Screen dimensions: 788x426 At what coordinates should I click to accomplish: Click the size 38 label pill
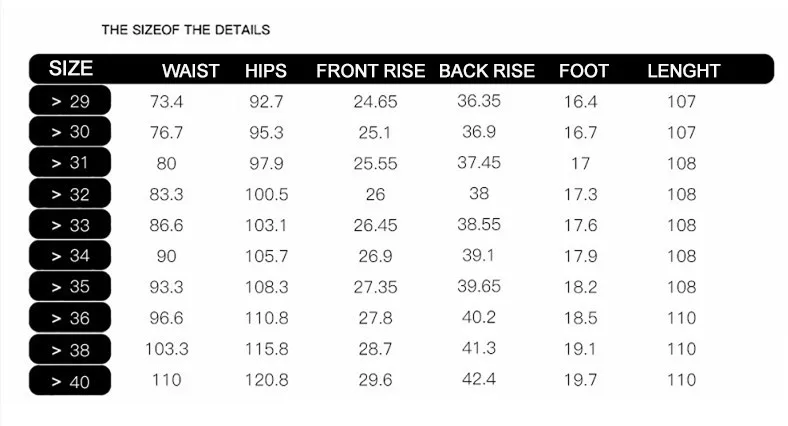click(70, 349)
